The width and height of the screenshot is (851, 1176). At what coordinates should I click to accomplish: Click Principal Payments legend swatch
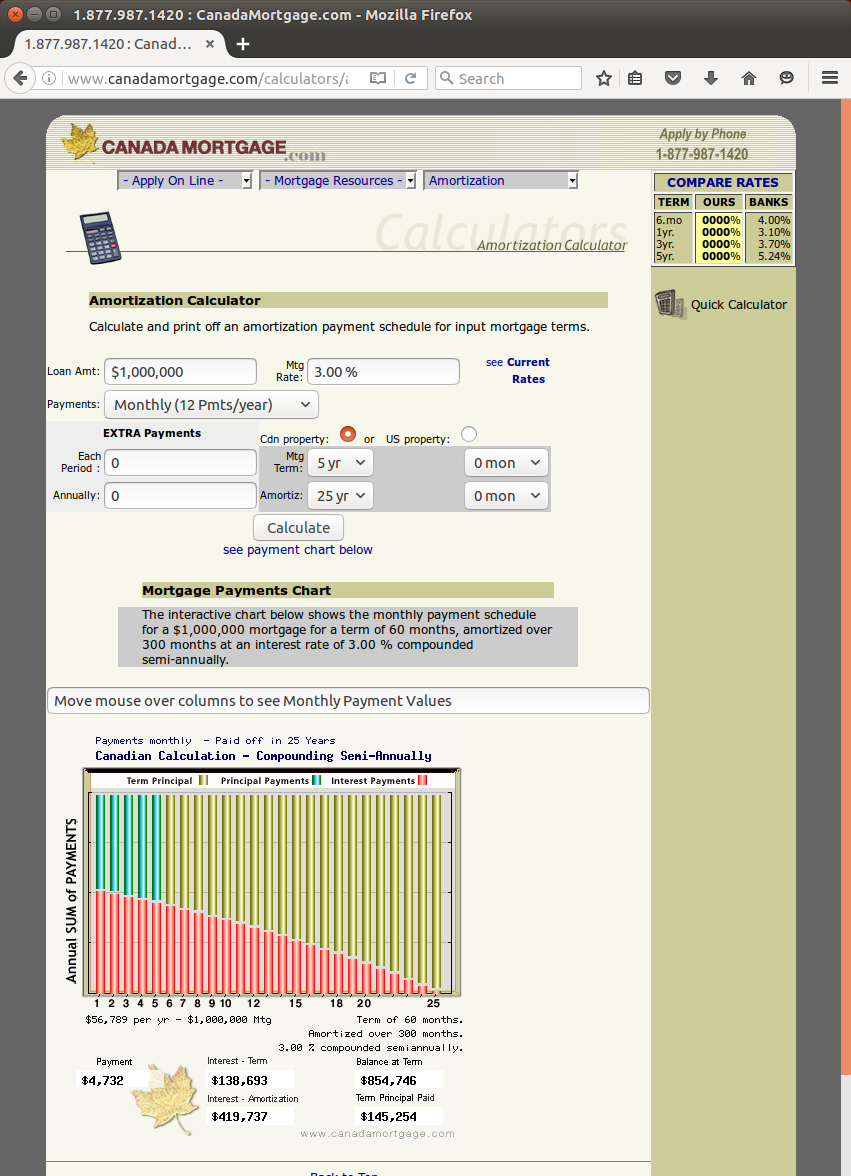(316, 781)
